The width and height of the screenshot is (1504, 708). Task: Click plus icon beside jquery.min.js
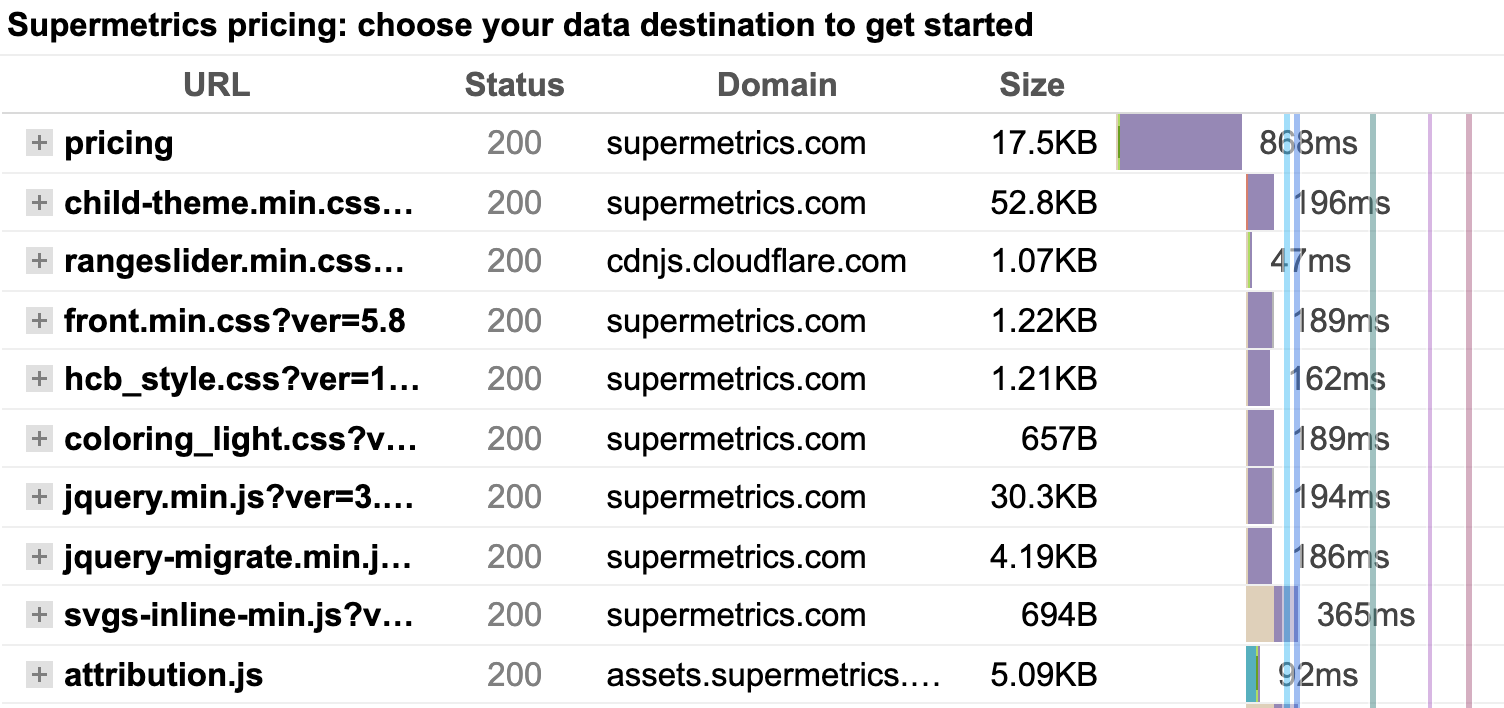[x=38, y=497]
